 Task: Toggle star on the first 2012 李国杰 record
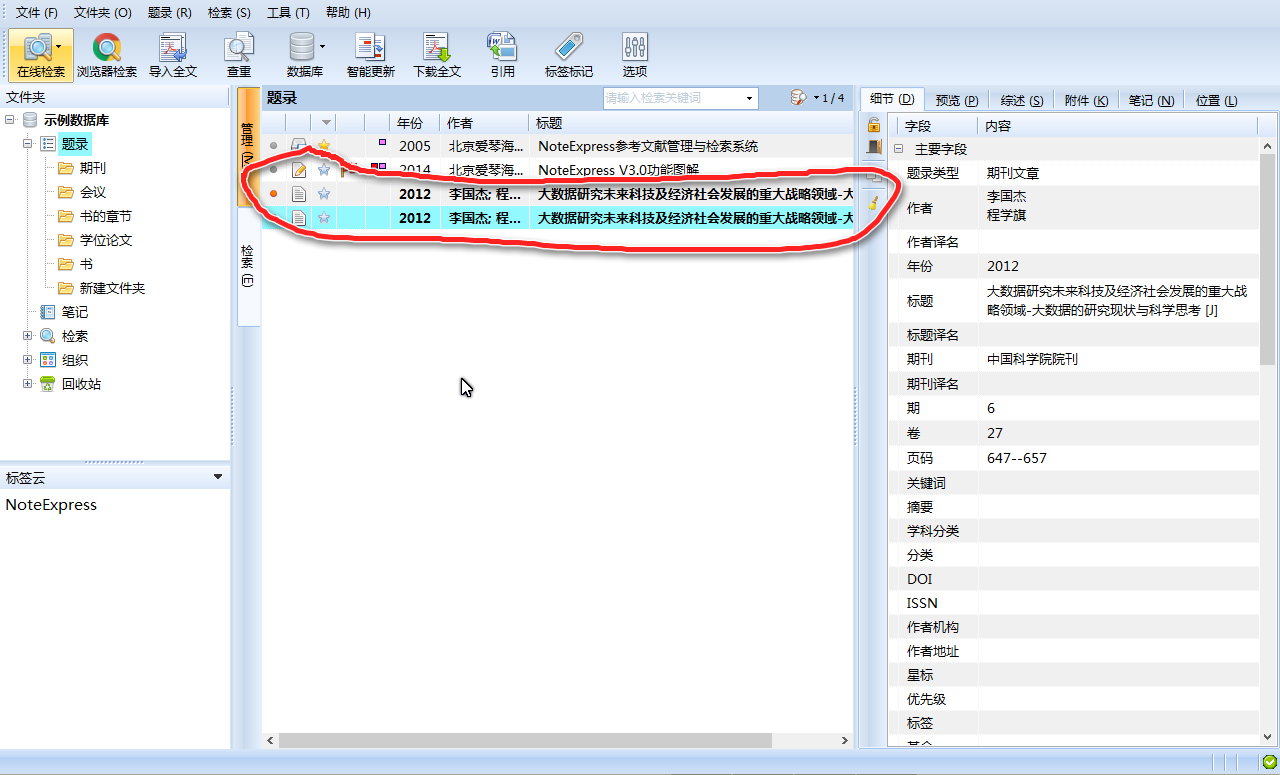(324, 194)
